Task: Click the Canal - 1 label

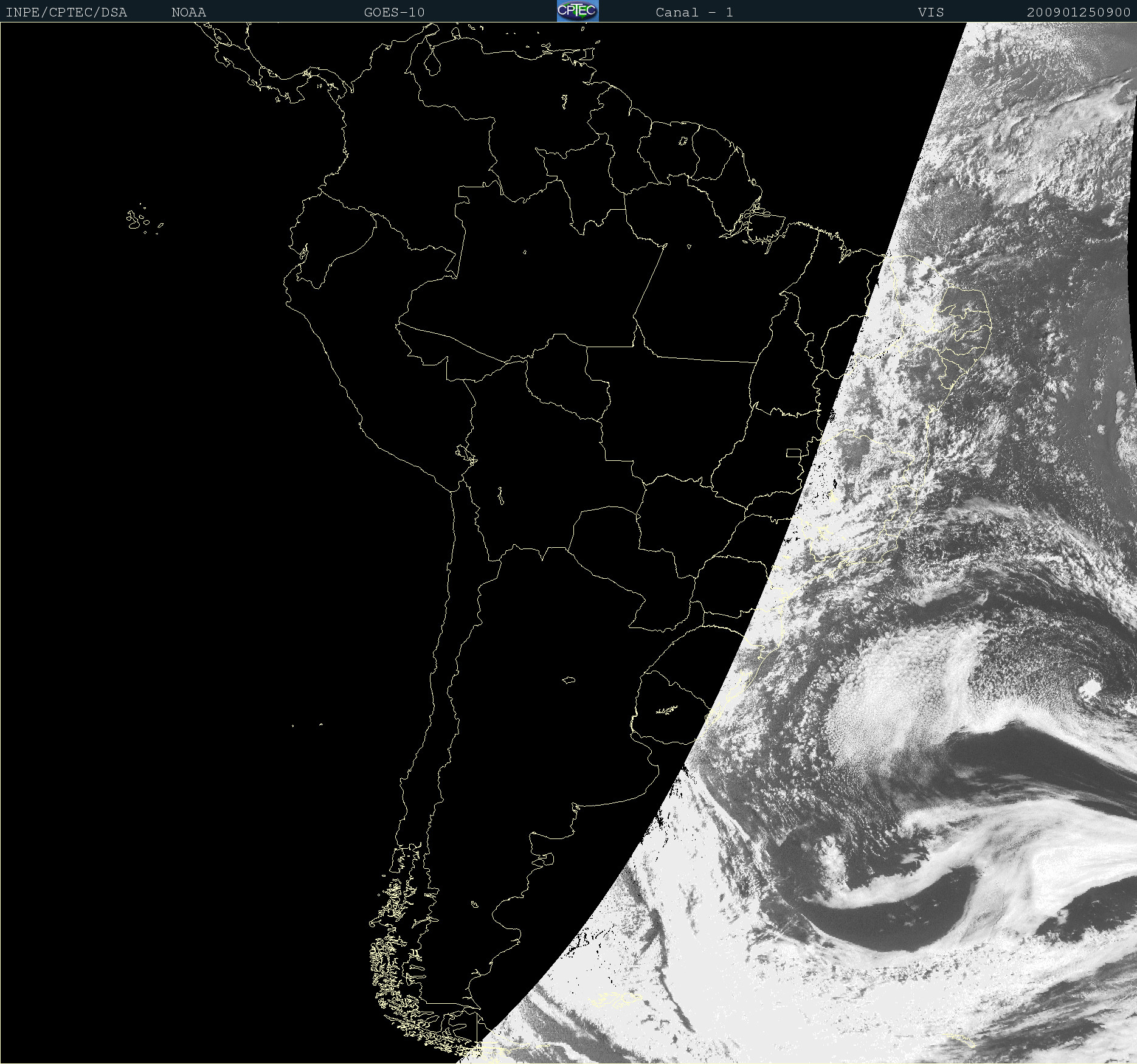Action: click(694, 13)
